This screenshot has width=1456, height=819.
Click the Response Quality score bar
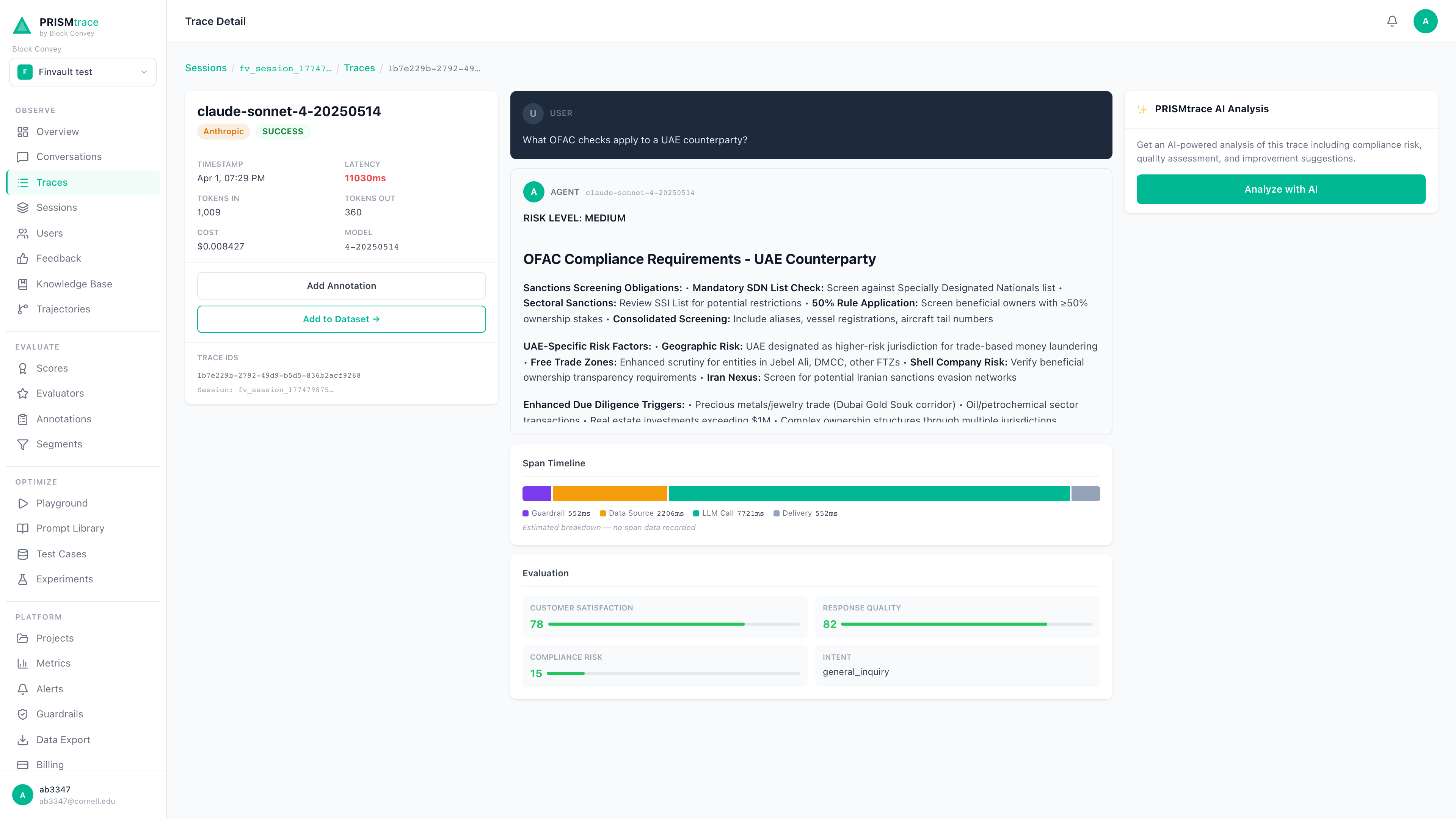[966, 624]
